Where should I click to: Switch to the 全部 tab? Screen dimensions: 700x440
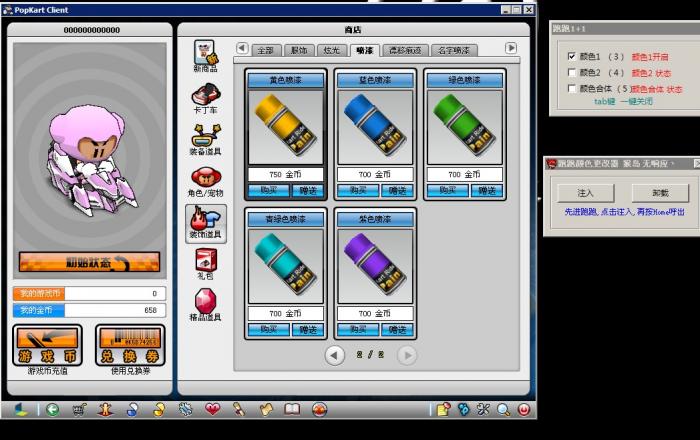[266, 50]
